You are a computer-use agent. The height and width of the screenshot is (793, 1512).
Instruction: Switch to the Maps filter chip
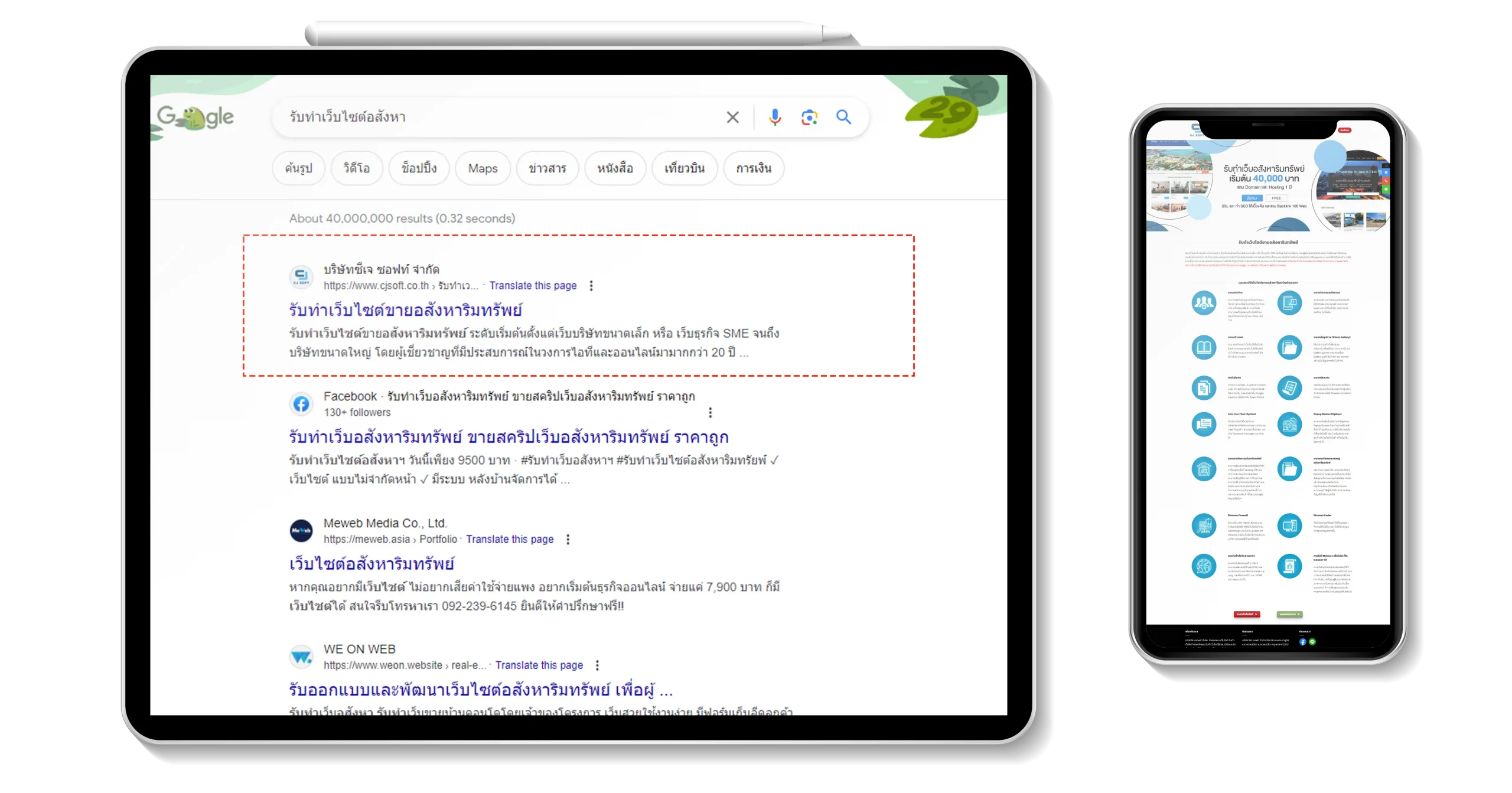point(483,168)
